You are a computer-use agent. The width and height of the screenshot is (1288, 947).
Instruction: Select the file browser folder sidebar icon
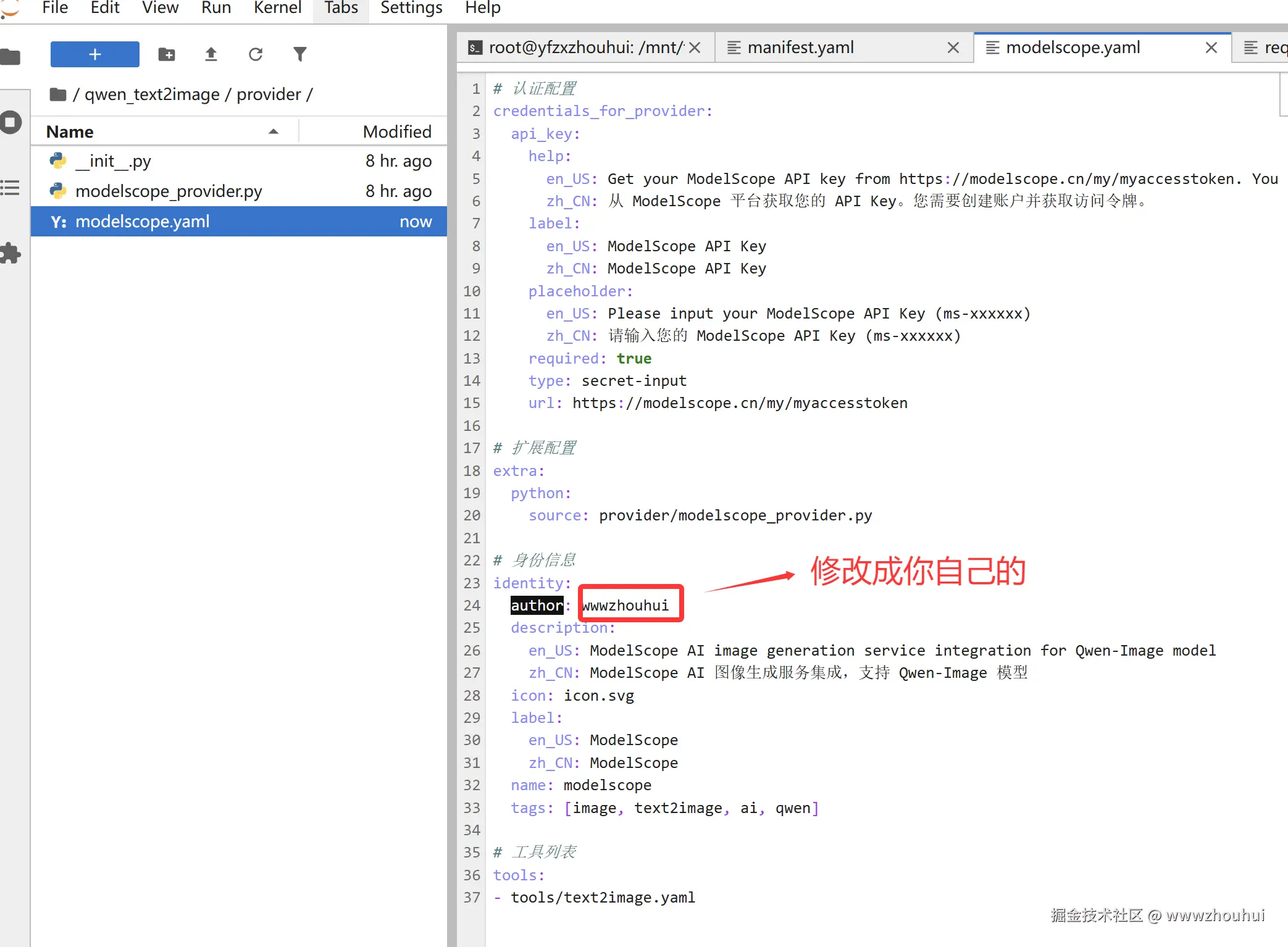pyautogui.click(x=10, y=57)
